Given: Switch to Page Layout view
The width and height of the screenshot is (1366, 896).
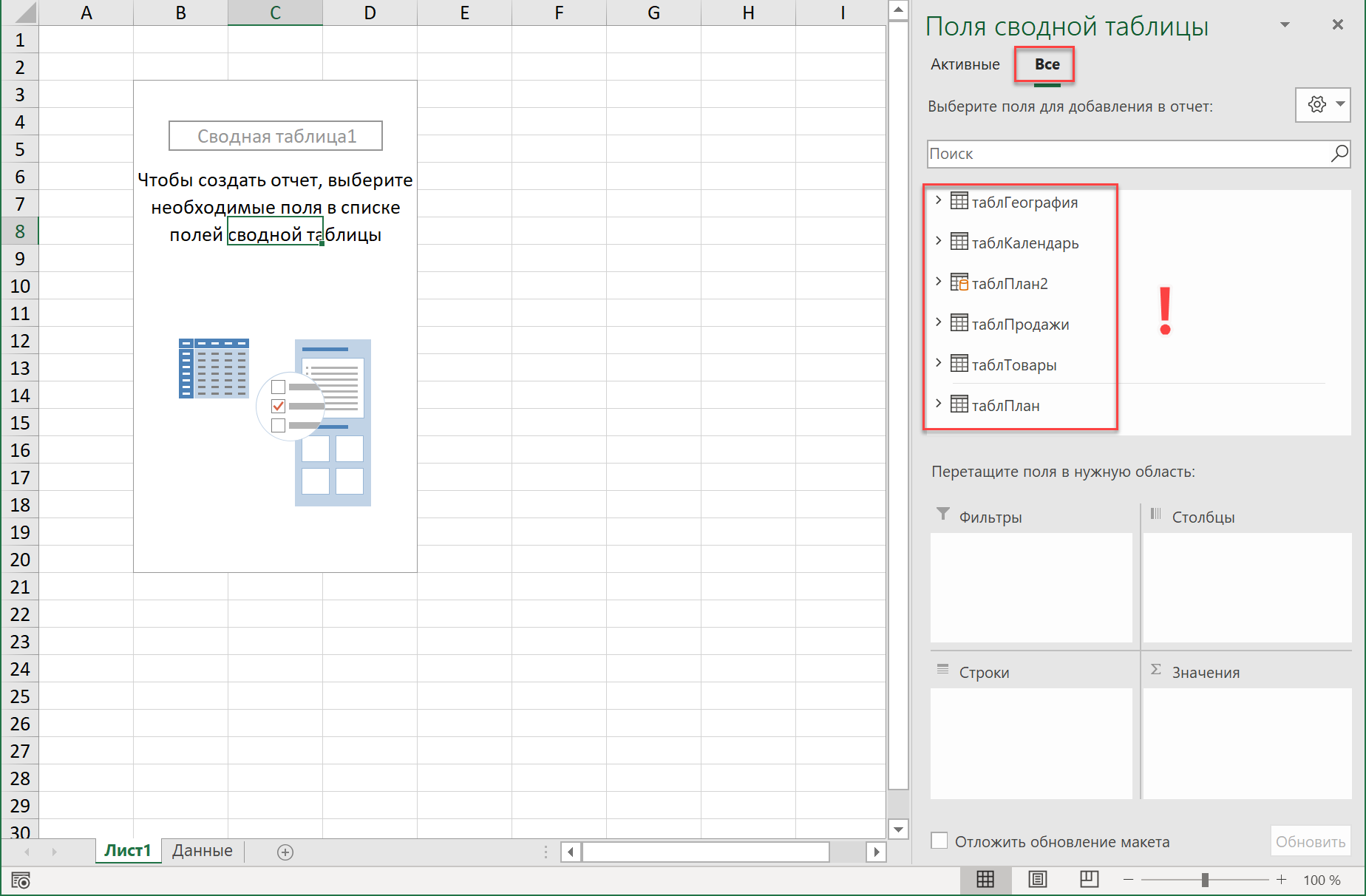Looking at the screenshot, I should tap(1037, 879).
